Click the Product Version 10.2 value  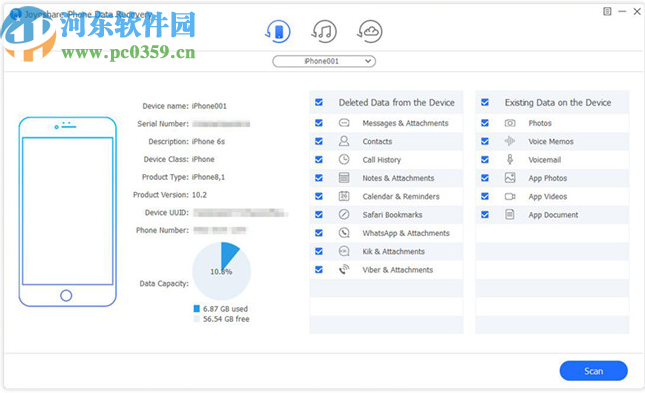(199, 195)
